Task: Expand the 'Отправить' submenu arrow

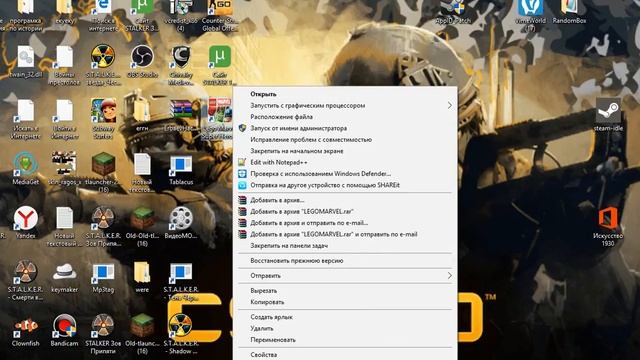Action: tap(449, 276)
